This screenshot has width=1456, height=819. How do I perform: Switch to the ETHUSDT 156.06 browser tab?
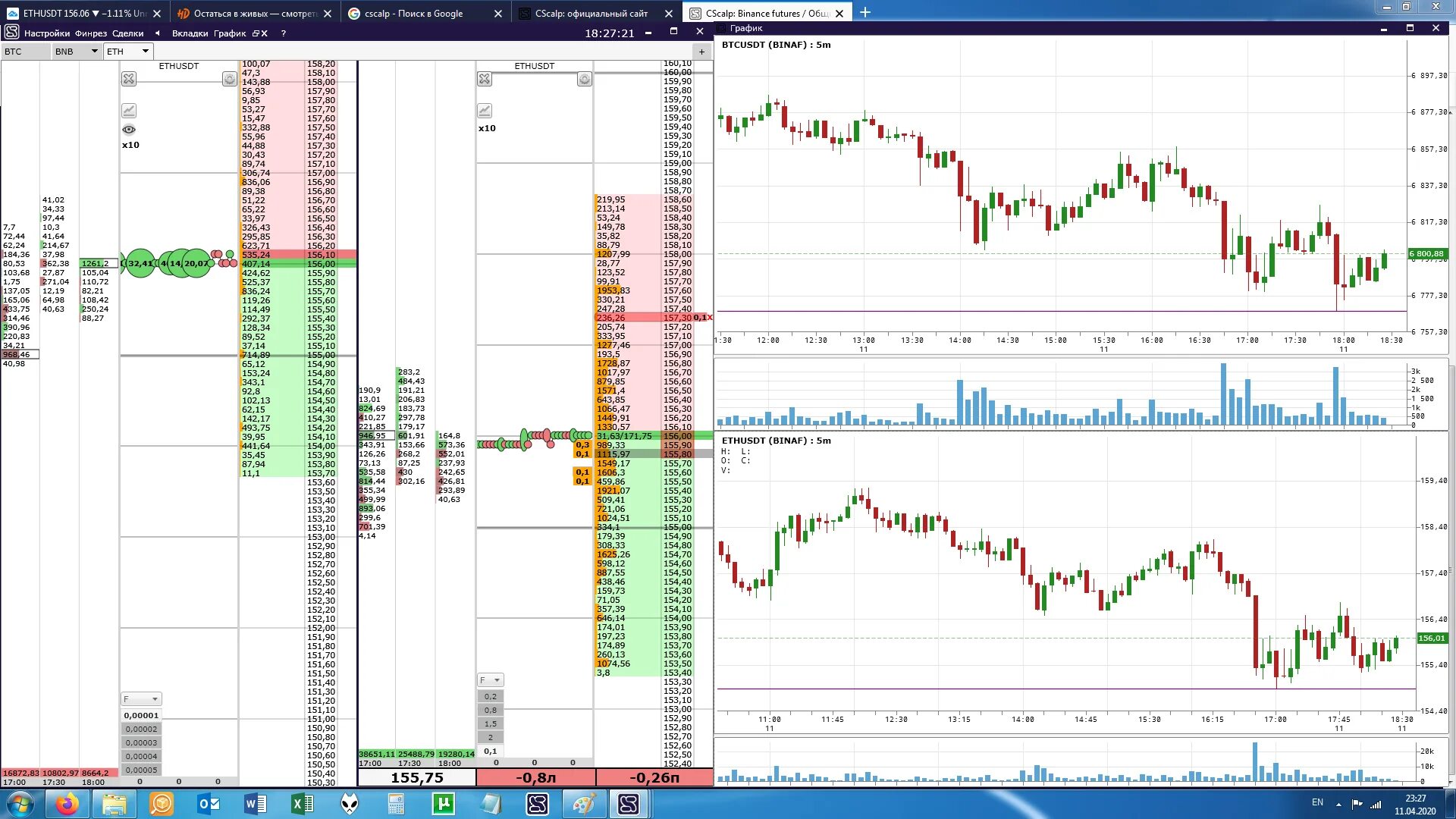tap(83, 13)
